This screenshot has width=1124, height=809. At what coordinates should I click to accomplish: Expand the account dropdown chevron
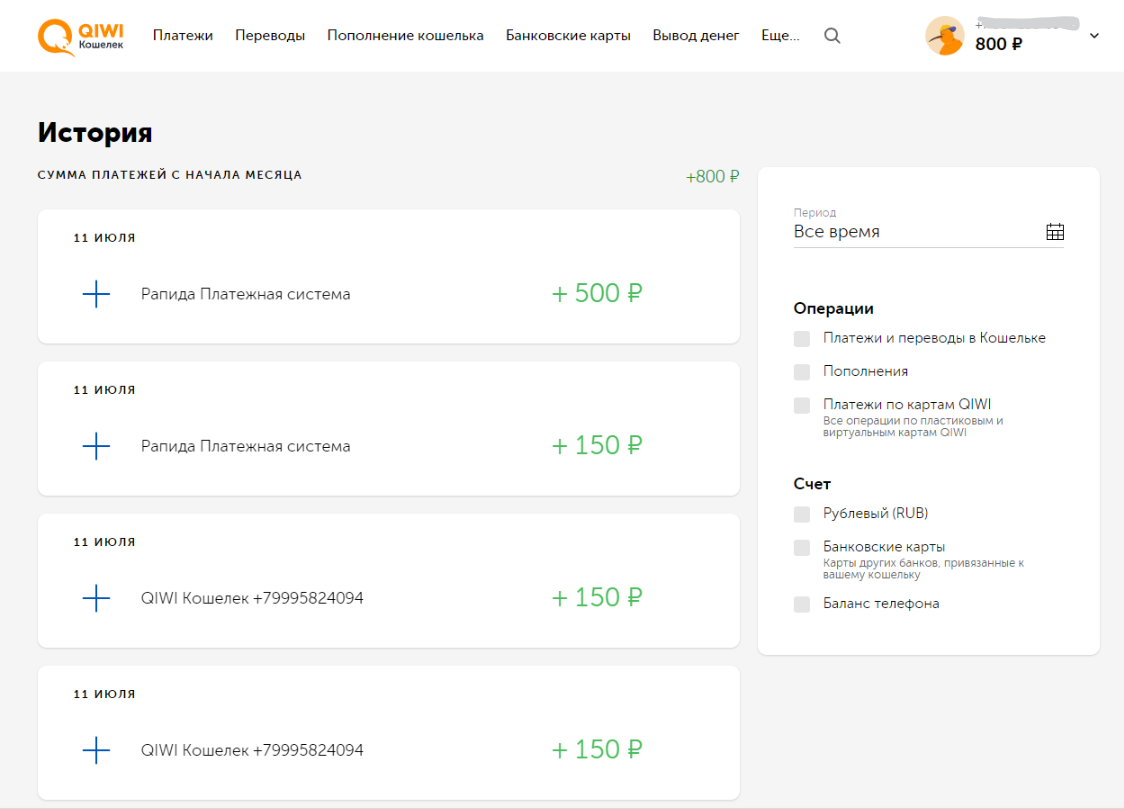coord(1094,35)
